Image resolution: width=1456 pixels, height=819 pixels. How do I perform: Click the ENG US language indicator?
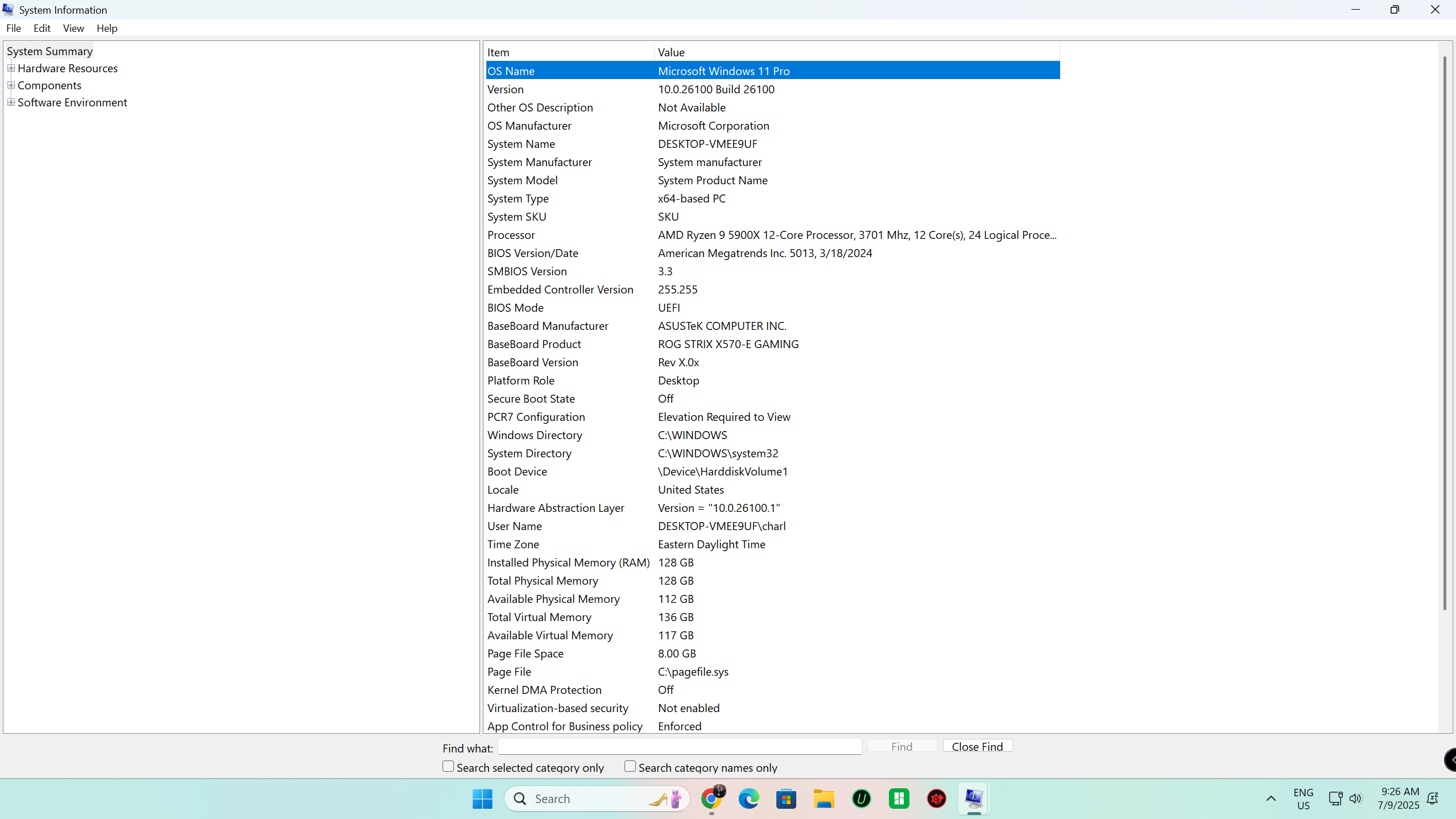pyautogui.click(x=1303, y=799)
